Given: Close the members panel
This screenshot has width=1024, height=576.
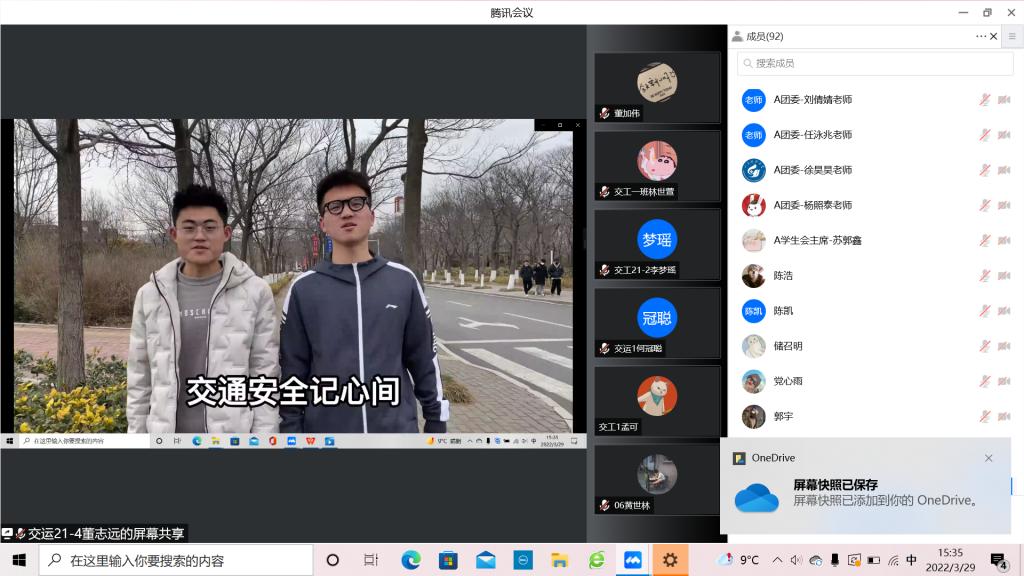Looking at the screenshot, I should coord(993,36).
